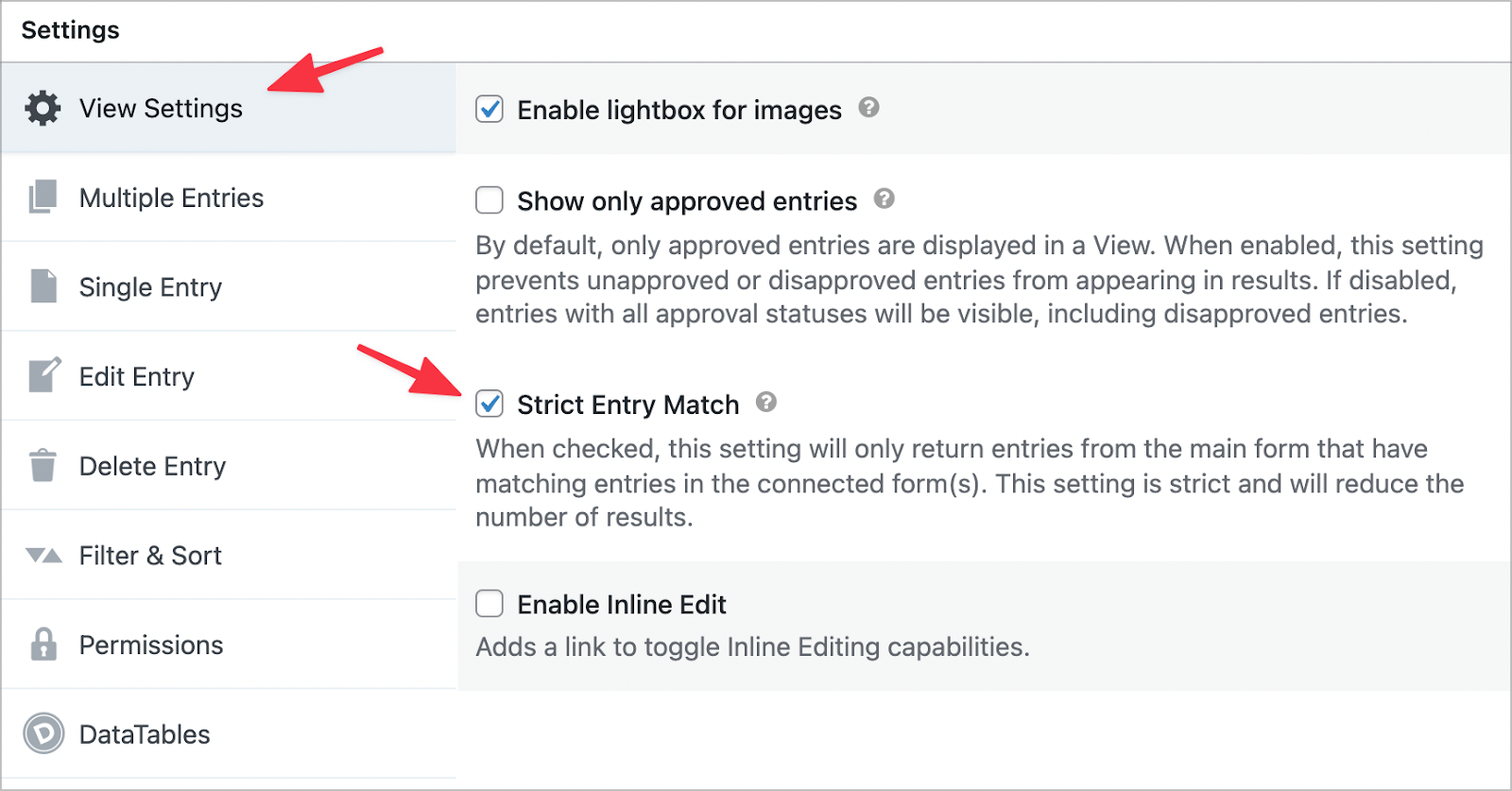Click the Single Entry document icon
This screenshot has height=791, width=1512.
(43, 286)
